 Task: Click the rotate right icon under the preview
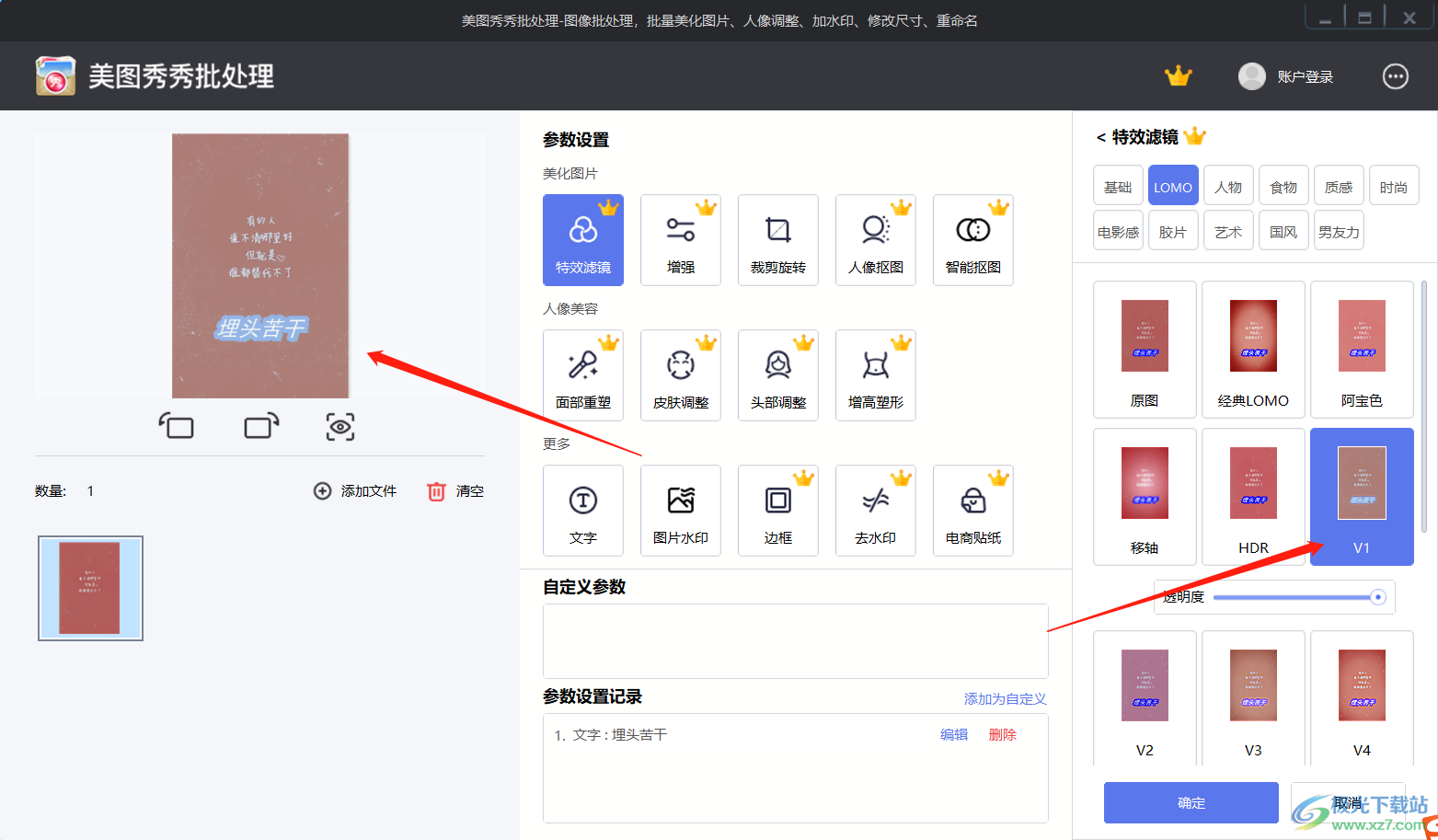point(261,426)
